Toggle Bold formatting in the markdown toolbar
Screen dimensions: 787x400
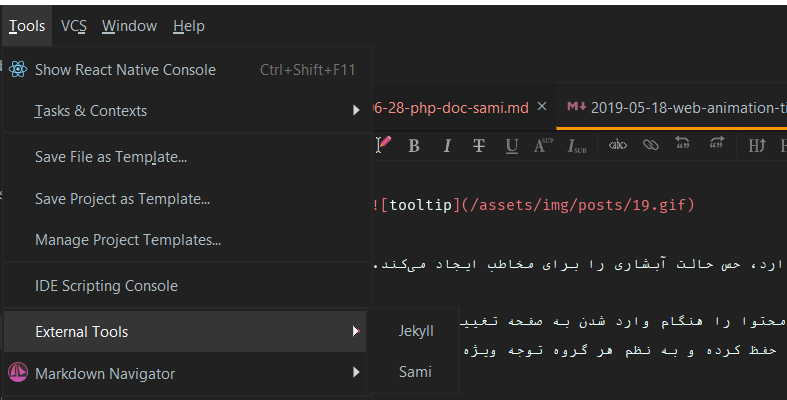[414, 146]
